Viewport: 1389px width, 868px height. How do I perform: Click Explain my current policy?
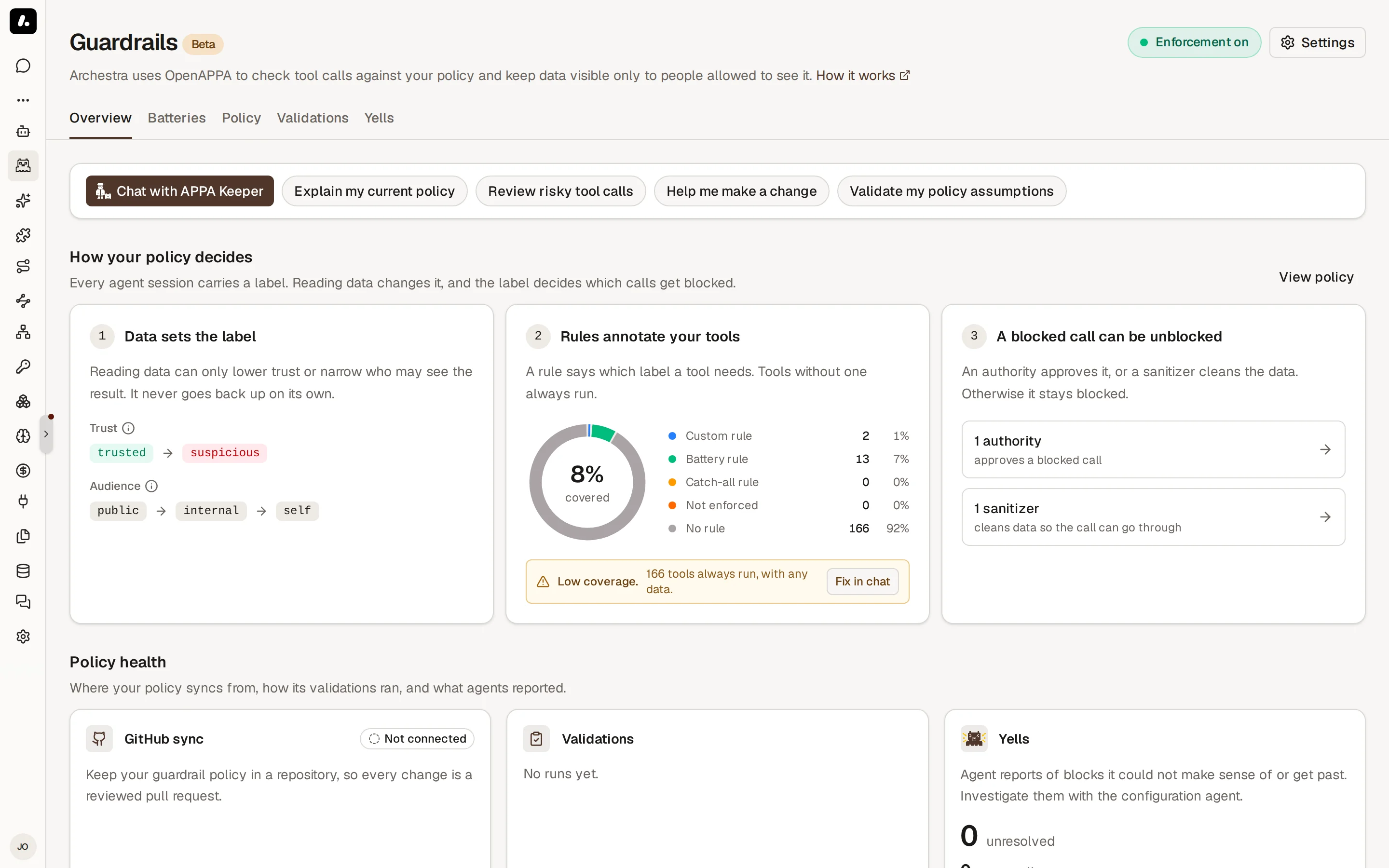[x=374, y=191]
